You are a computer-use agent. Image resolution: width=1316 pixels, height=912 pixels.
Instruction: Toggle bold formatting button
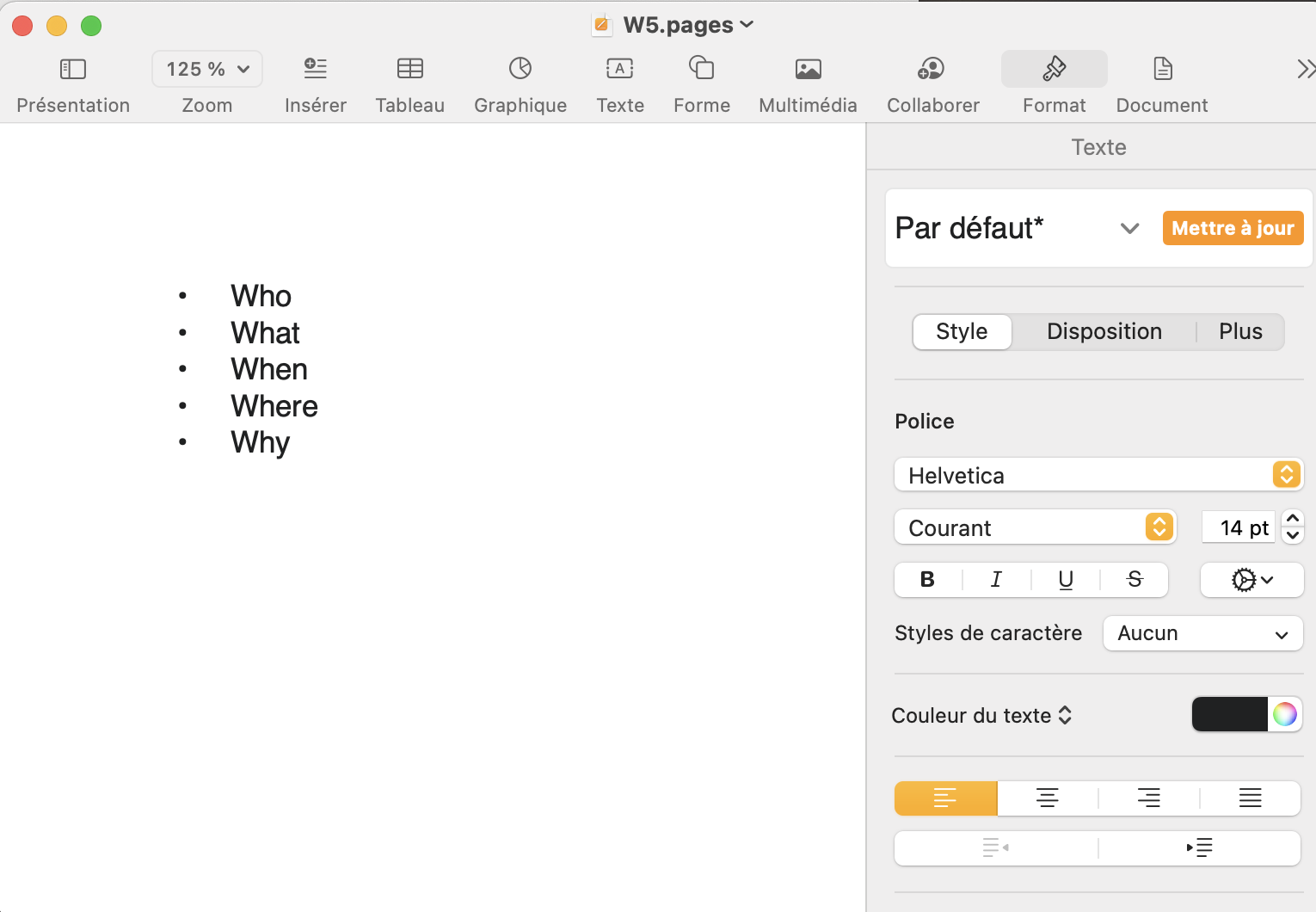pos(927,580)
